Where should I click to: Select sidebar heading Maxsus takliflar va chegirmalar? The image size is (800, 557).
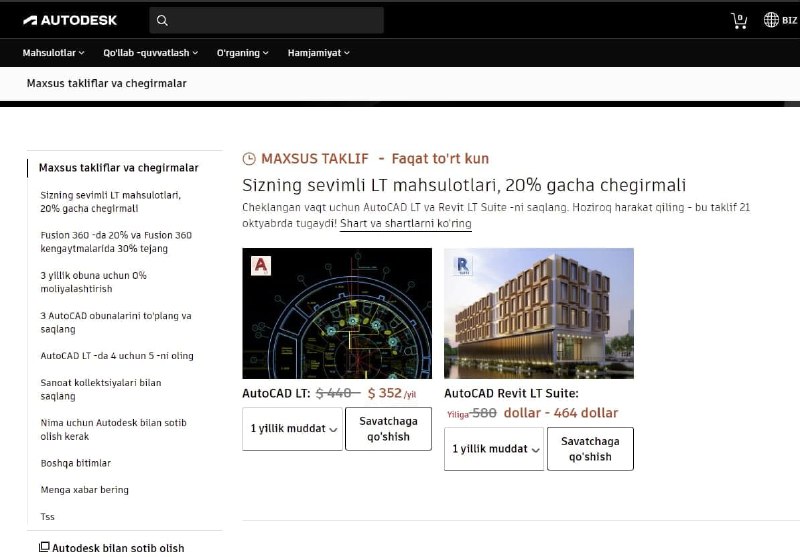(x=118, y=168)
